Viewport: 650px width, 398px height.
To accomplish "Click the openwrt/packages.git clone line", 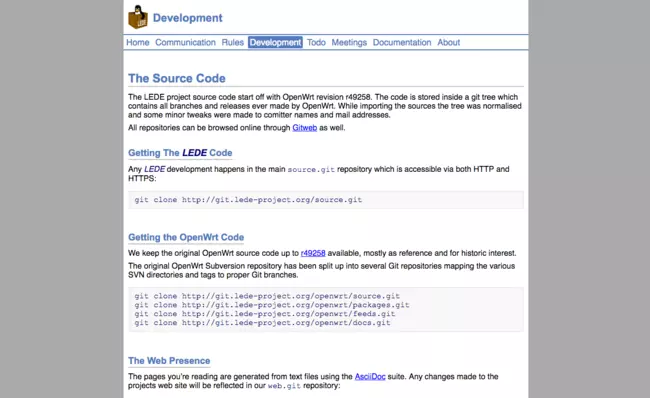I will [x=272, y=305].
